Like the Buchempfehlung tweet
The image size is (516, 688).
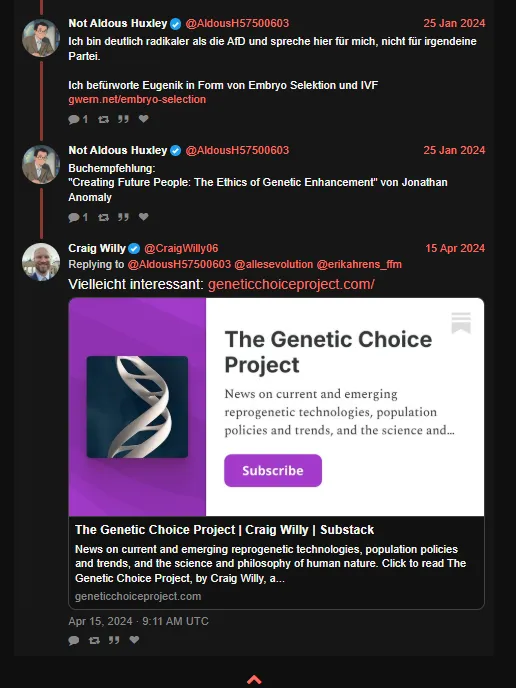coord(143,216)
